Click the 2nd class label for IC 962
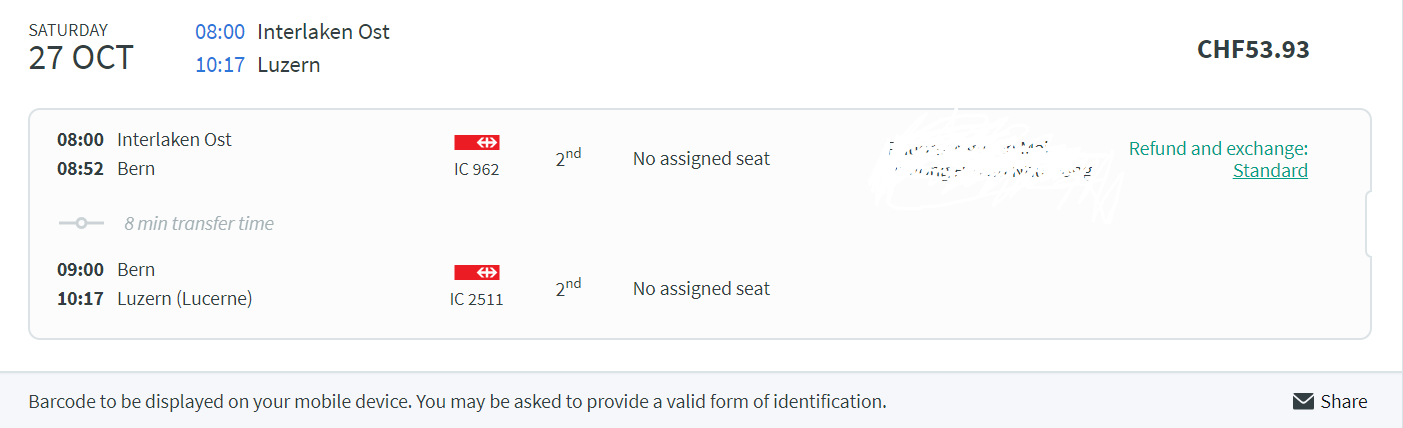 coord(568,157)
